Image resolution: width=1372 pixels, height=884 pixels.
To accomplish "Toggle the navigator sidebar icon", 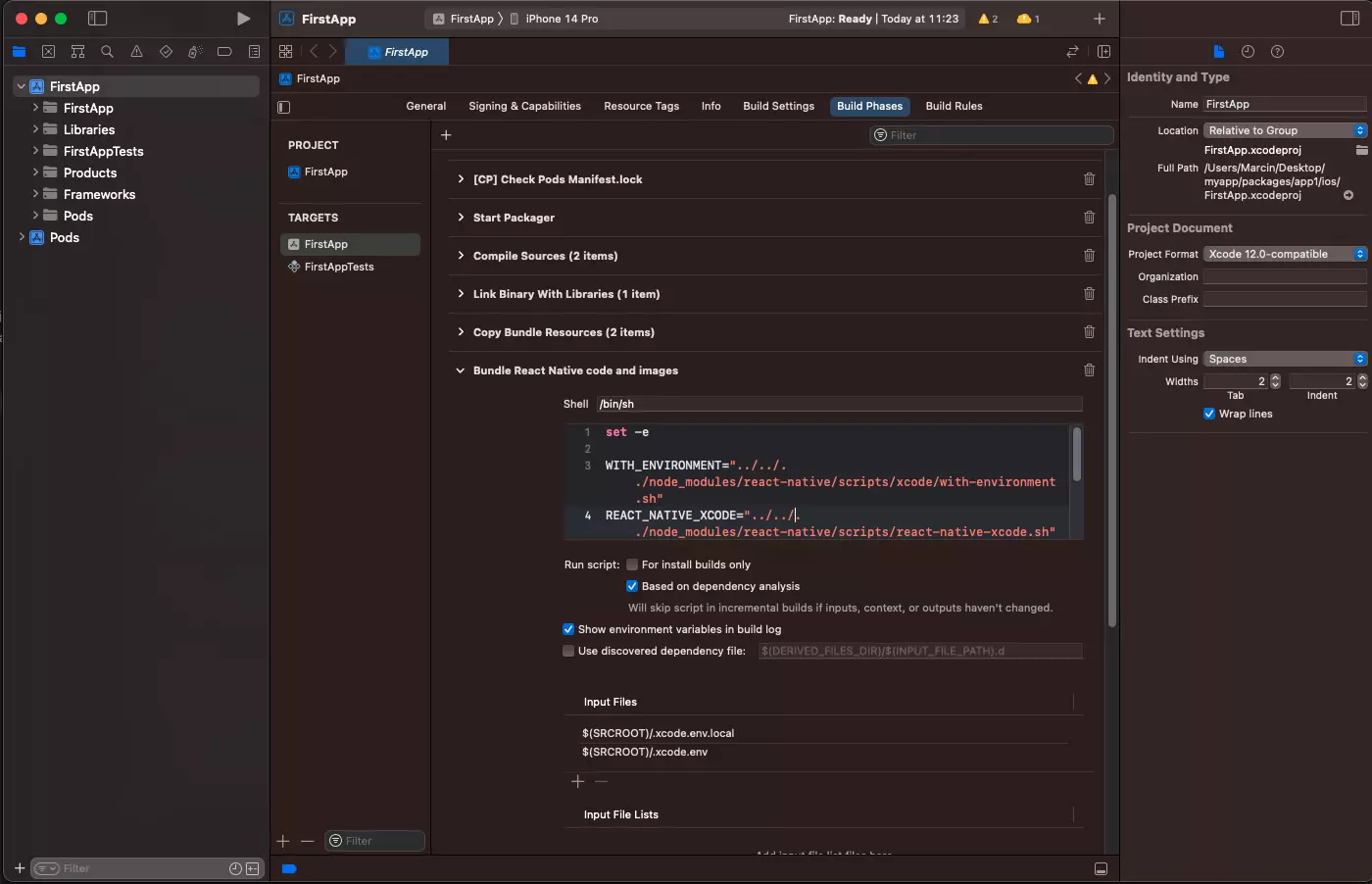I will [x=97, y=19].
